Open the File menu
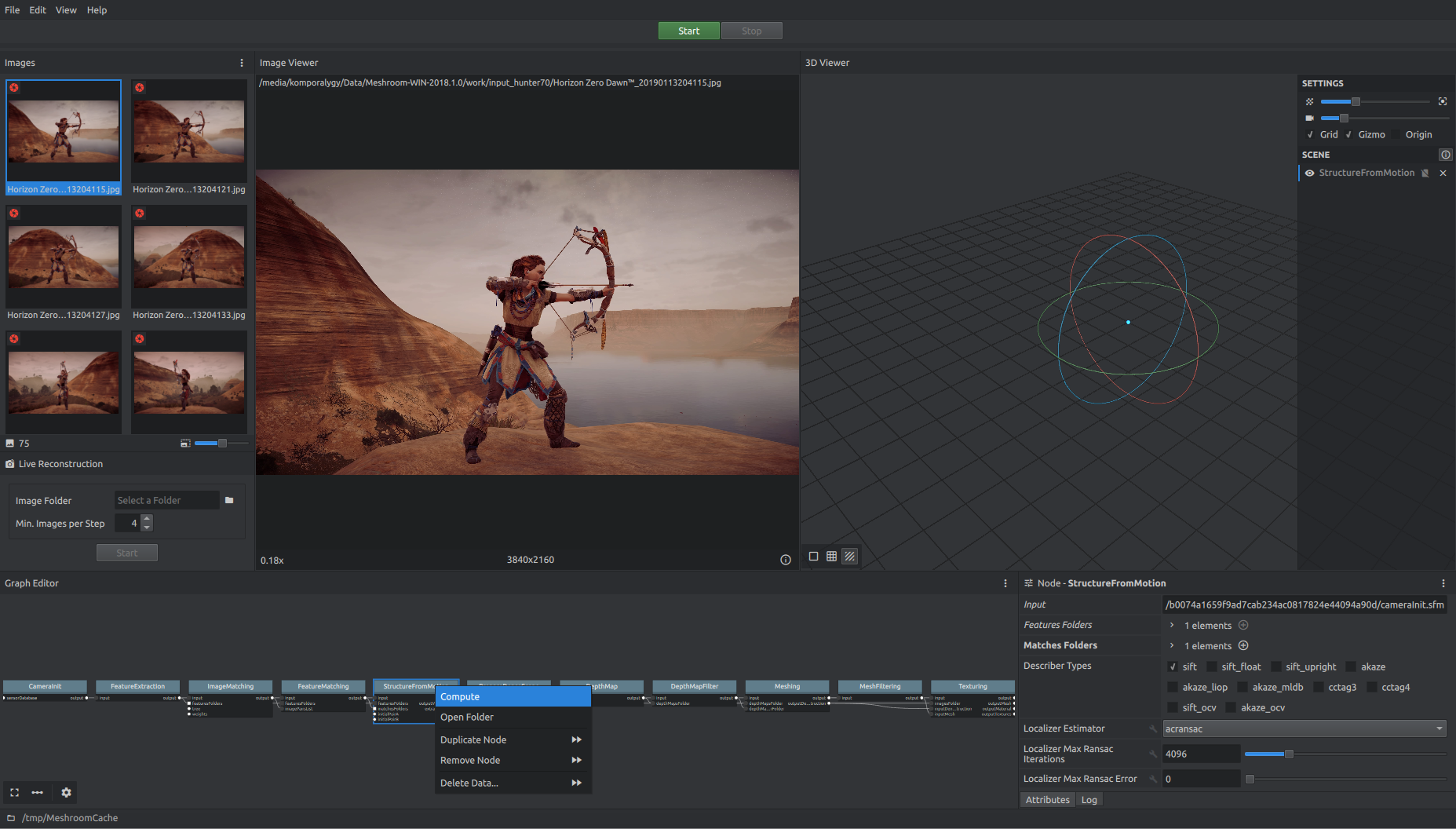 (13, 10)
